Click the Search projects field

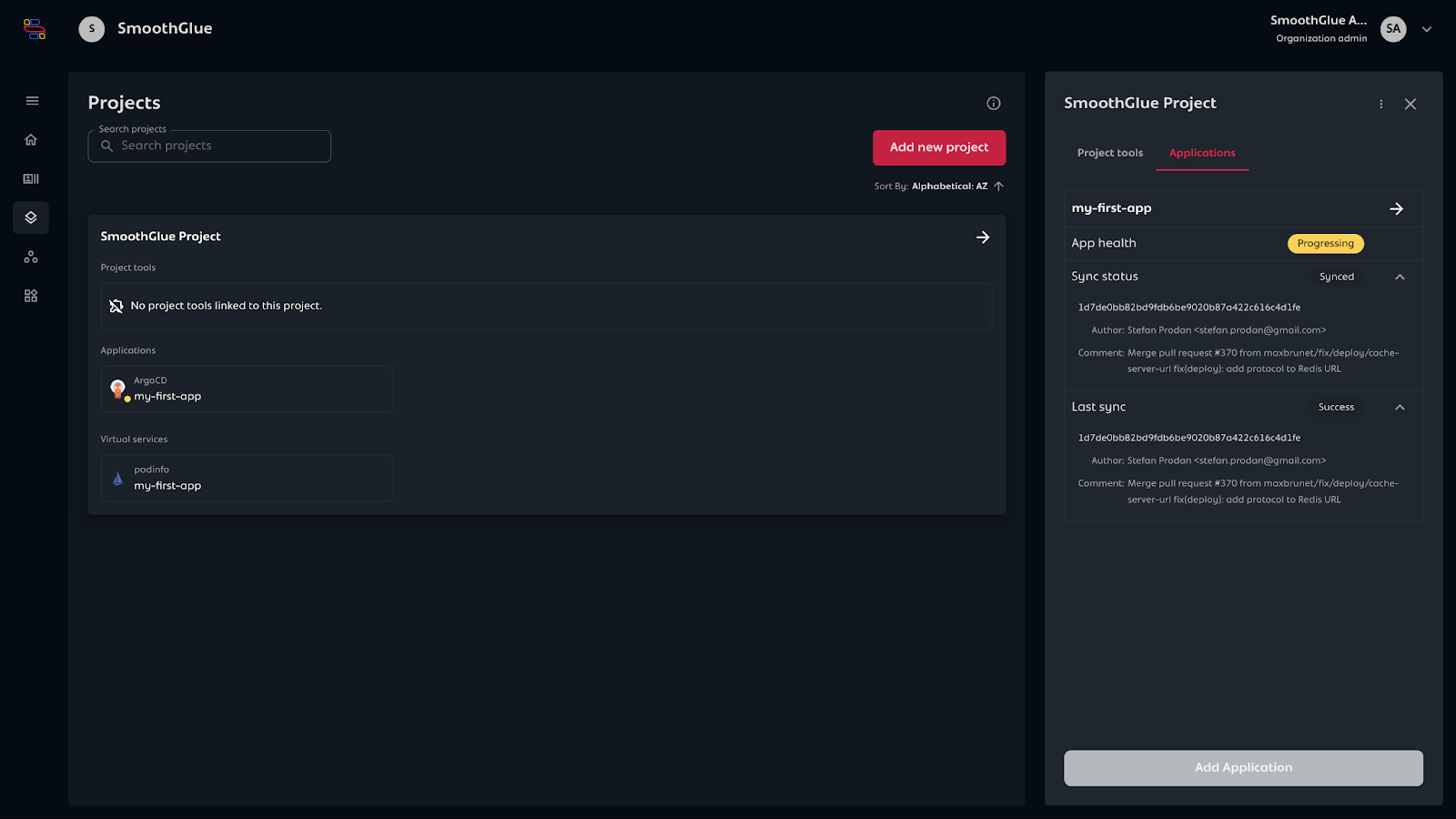point(209,146)
